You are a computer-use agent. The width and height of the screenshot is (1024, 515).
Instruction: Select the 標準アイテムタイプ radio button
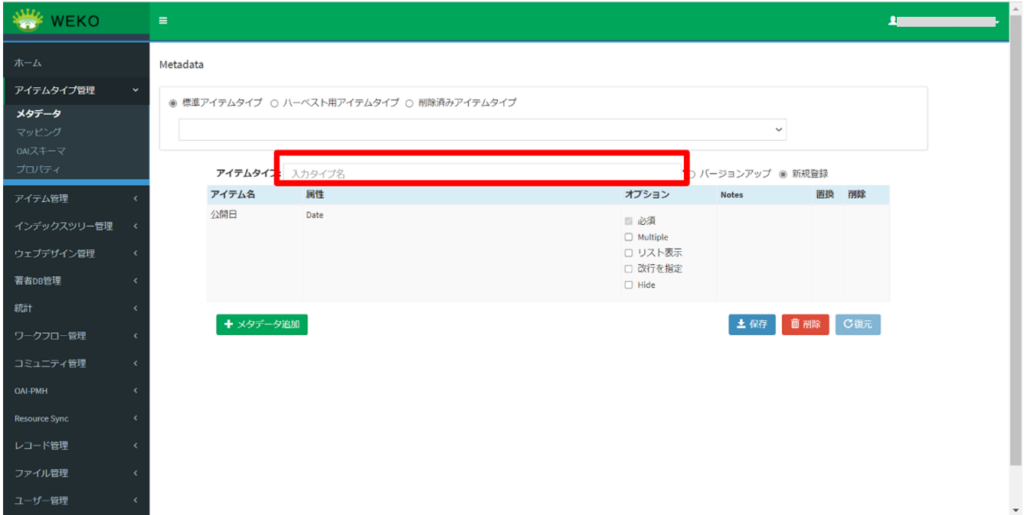(173, 103)
